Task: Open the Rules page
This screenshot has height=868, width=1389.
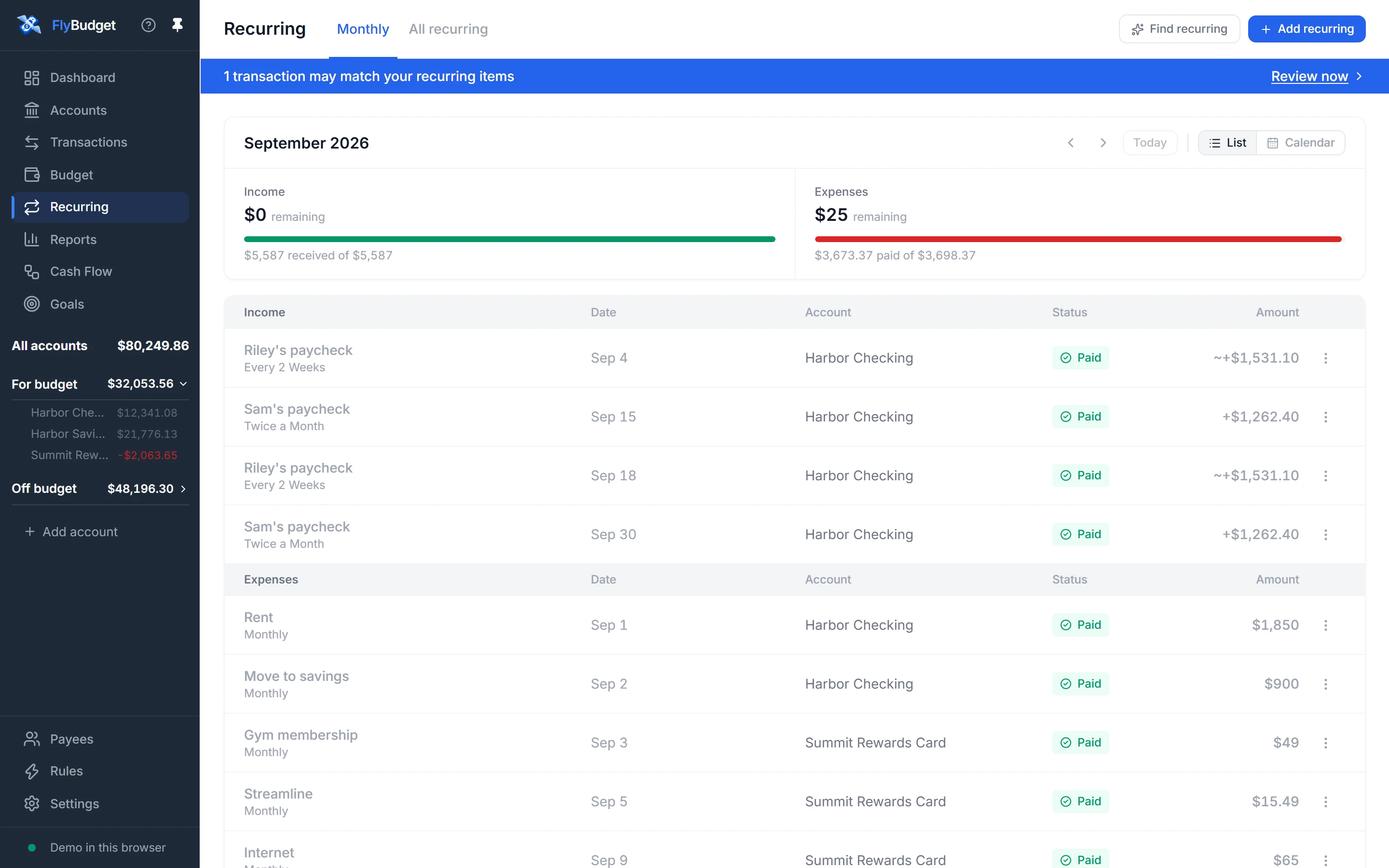Action: [100, 771]
